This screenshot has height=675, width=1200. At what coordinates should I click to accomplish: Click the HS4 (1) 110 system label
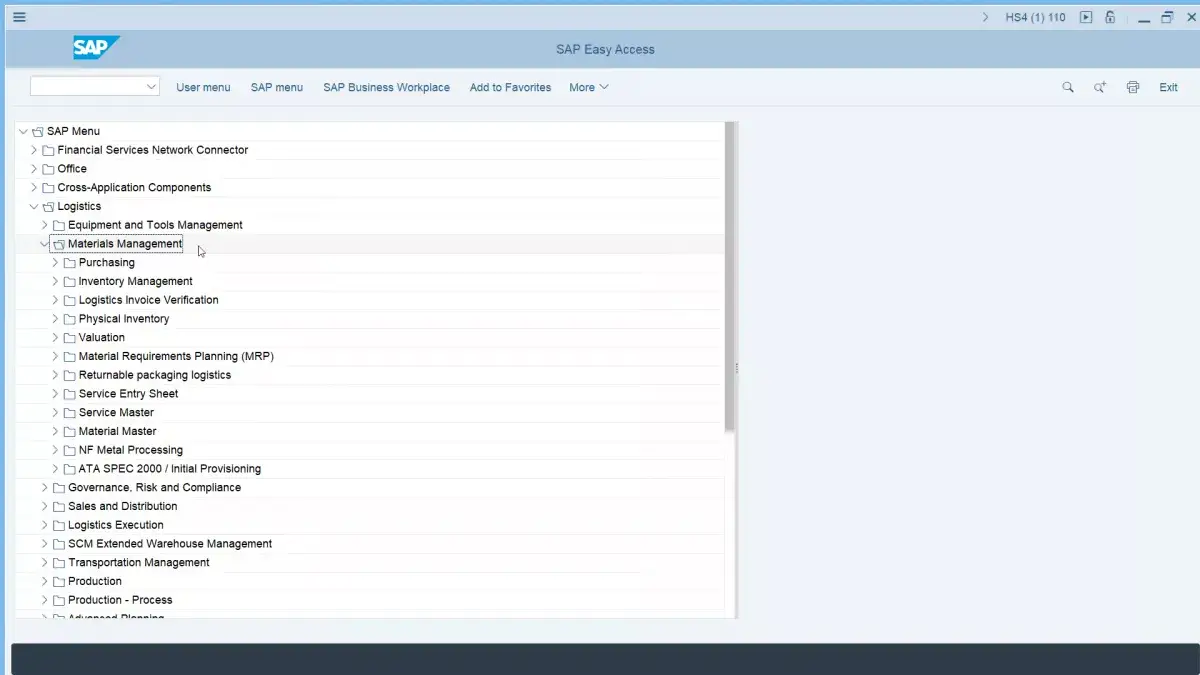point(1036,17)
